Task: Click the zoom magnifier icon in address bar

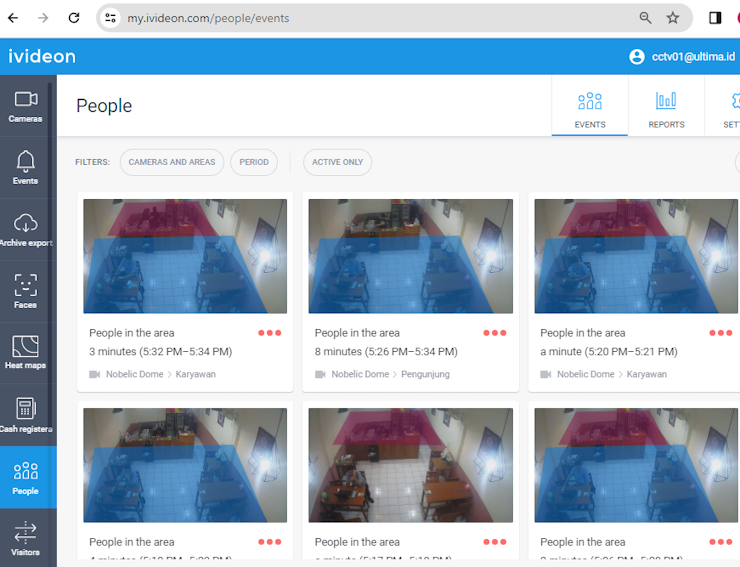Action: pyautogui.click(x=645, y=18)
